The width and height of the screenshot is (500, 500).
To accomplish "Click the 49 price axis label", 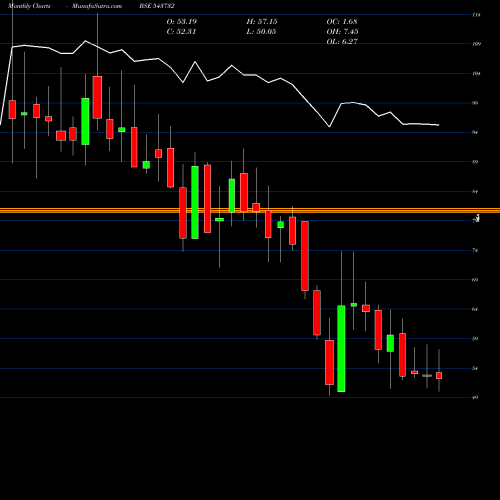I will click(x=476, y=397).
